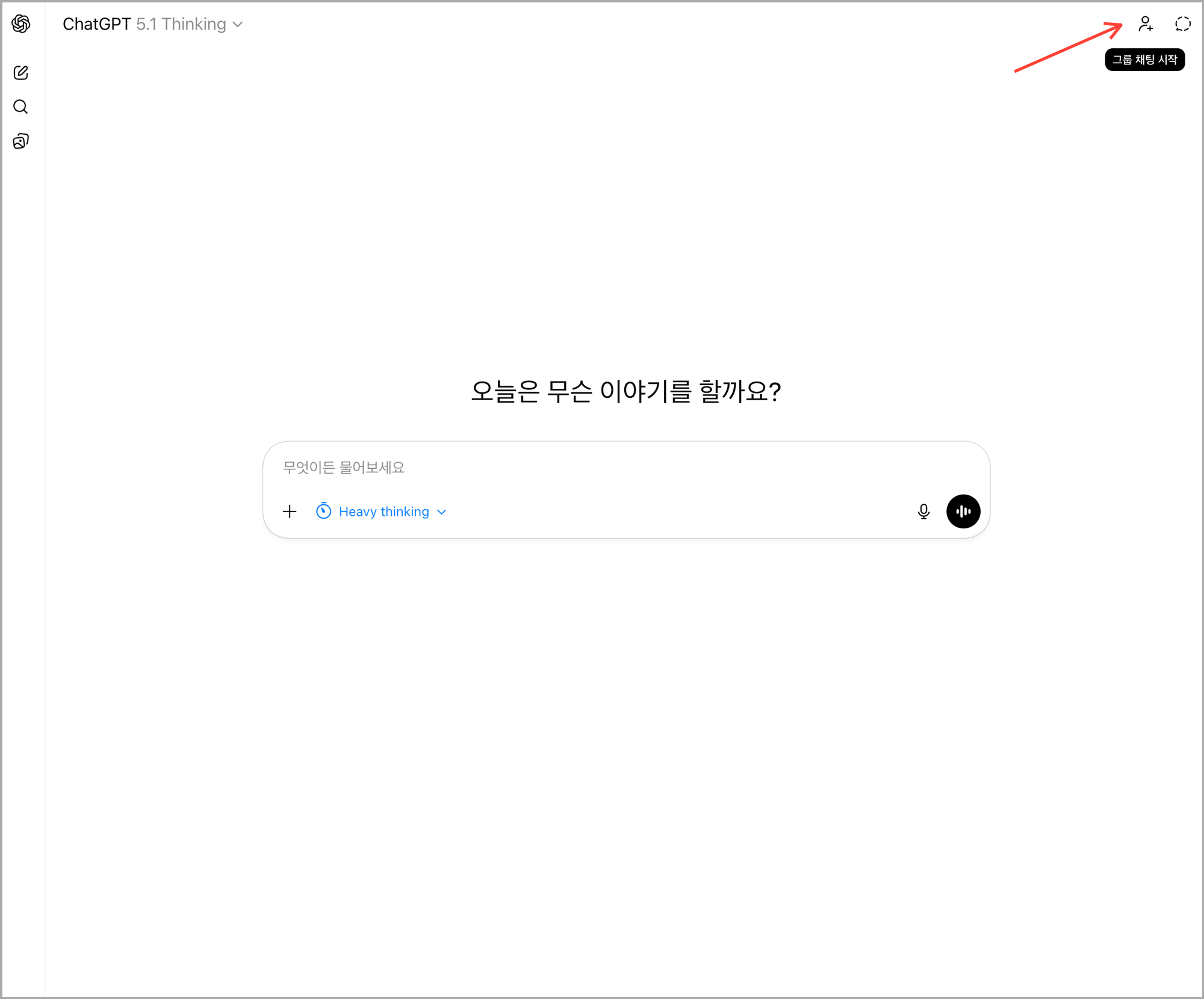Expand the chevron next to 5.1 Thinking

point(238,25)
